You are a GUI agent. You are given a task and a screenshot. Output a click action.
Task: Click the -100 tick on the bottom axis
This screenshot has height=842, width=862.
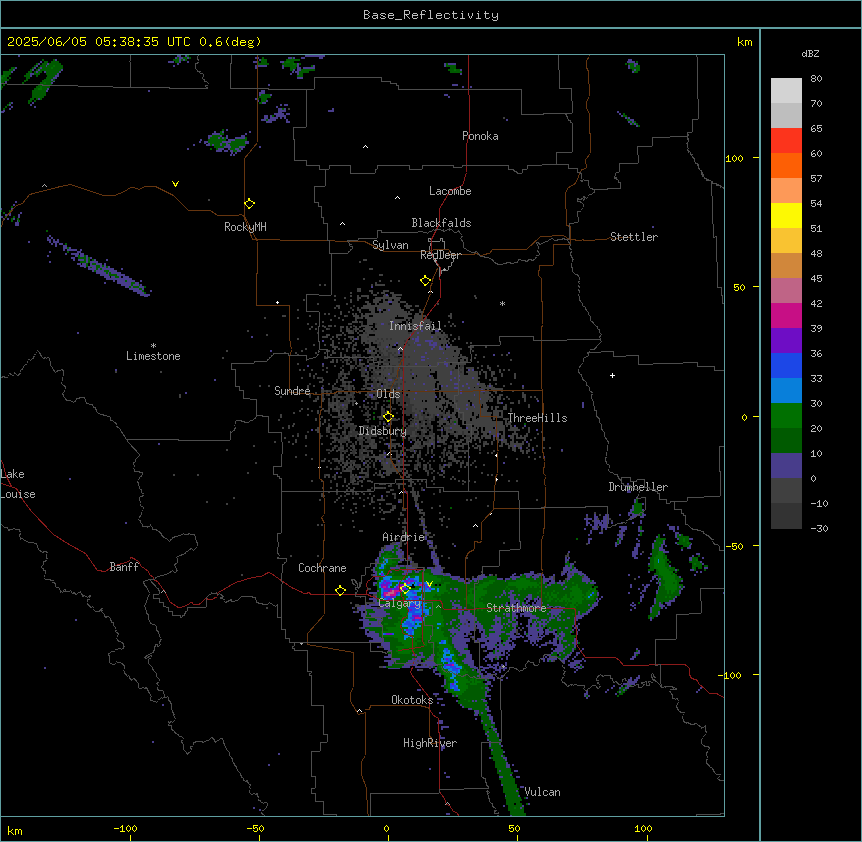coord(125,828)
